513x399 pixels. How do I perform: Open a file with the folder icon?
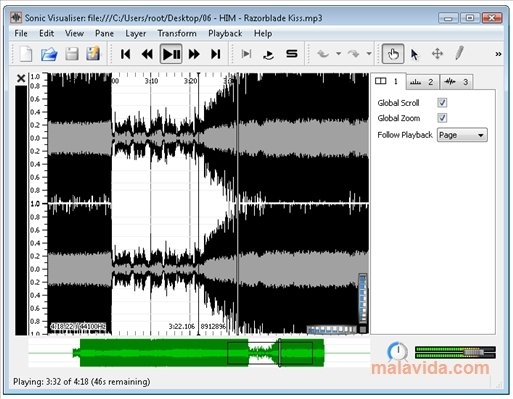pos(49,54)
